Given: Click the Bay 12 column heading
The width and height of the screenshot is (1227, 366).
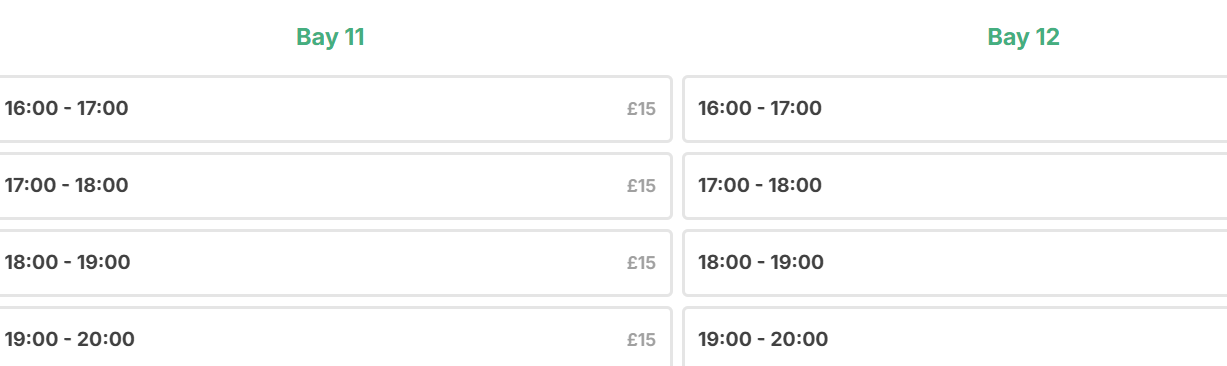Looking at the screenshot, I should pyautogui.click(x=1023, y=38).
